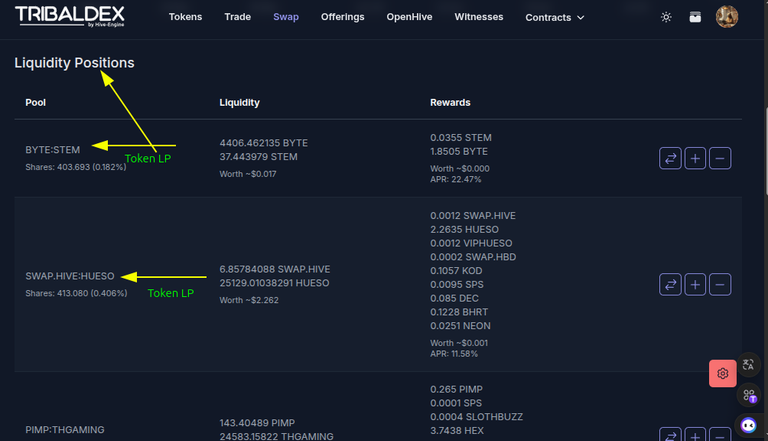Click the 2.2635 HUESO reward

click(x=464, y=230)
